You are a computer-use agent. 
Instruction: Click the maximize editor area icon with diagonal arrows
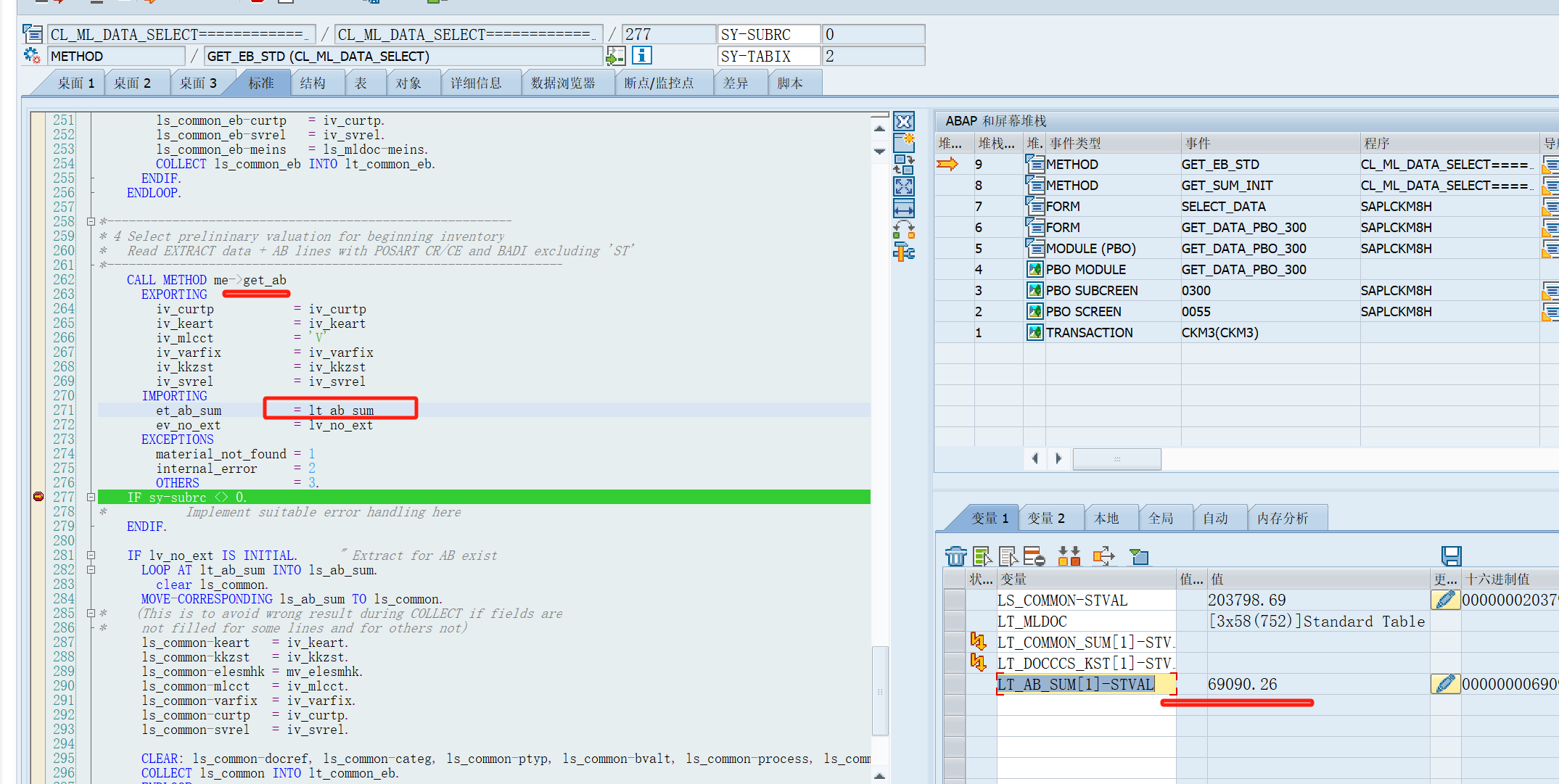(x=904, y=186)
